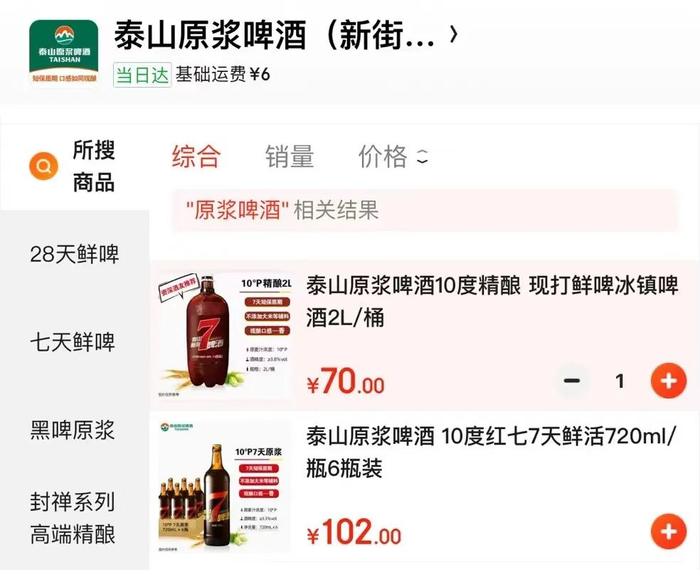
Task: Increase quantity of the 2L barrel beer
Action: click(x=668, y=381)
